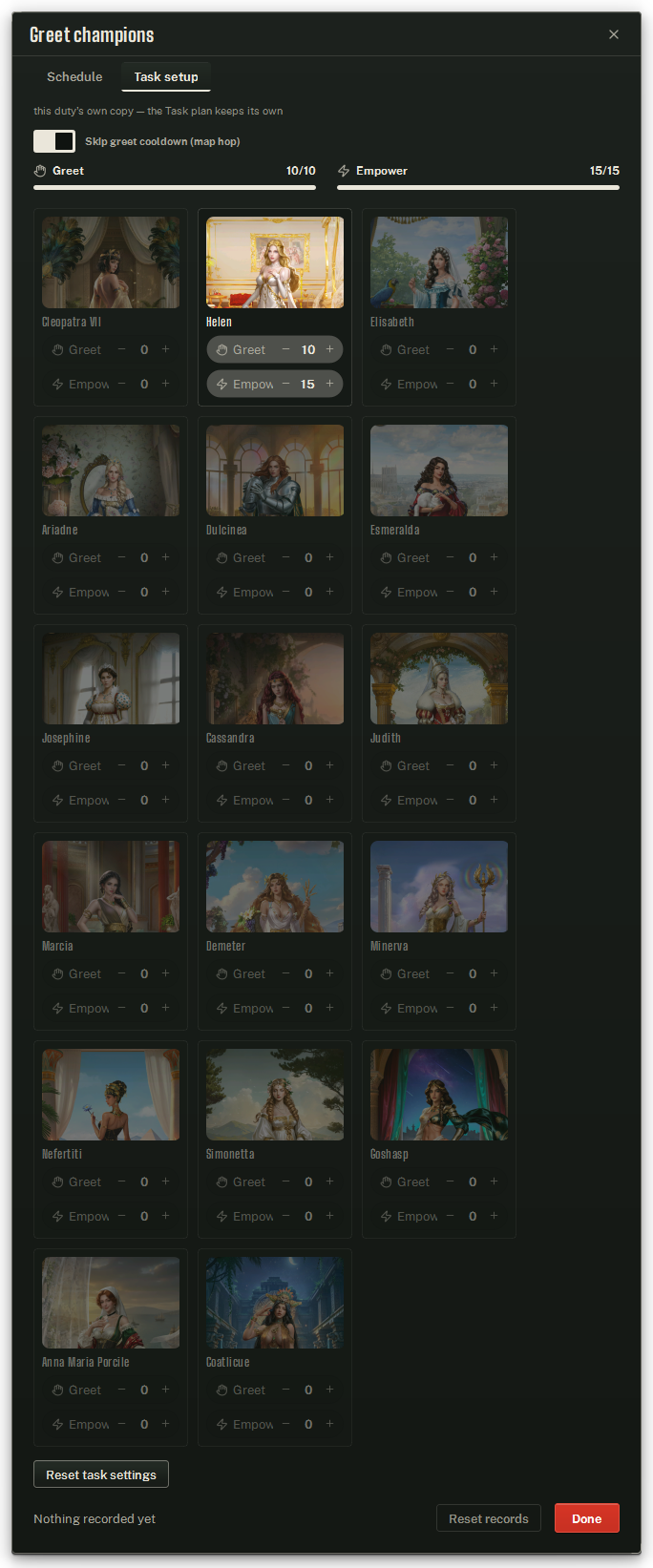Select Cleopatra VII's portrait thumbnail

click(111, 262)
